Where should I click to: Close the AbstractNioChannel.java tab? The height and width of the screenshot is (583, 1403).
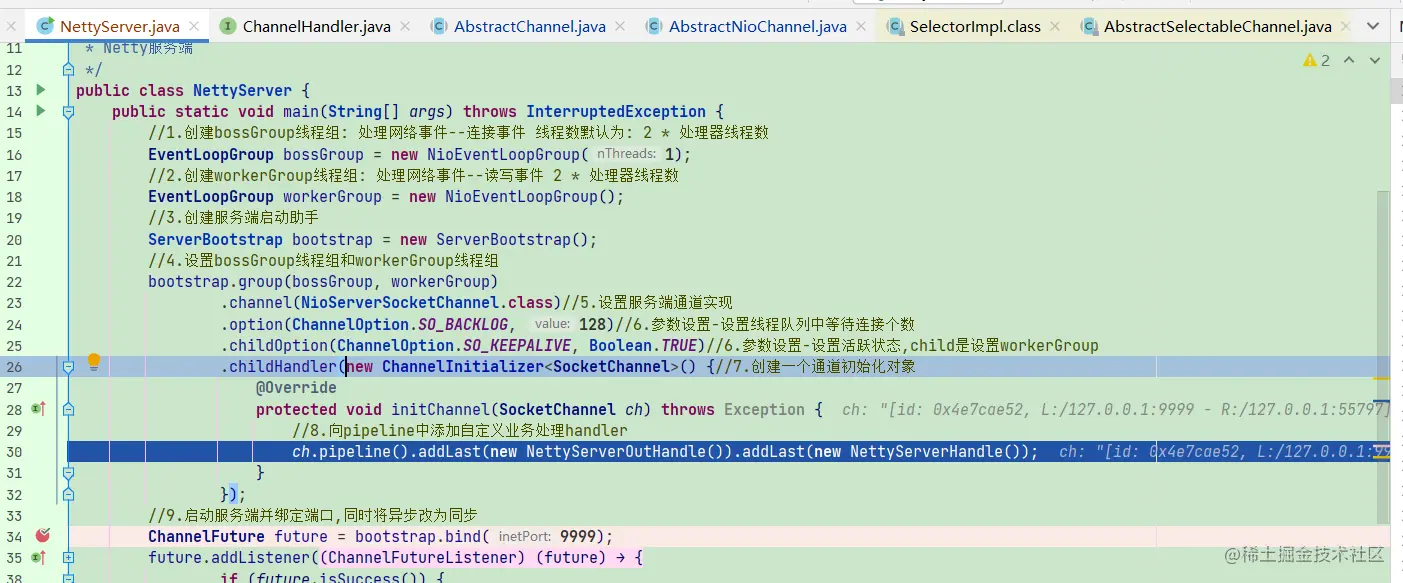[860, 27]
